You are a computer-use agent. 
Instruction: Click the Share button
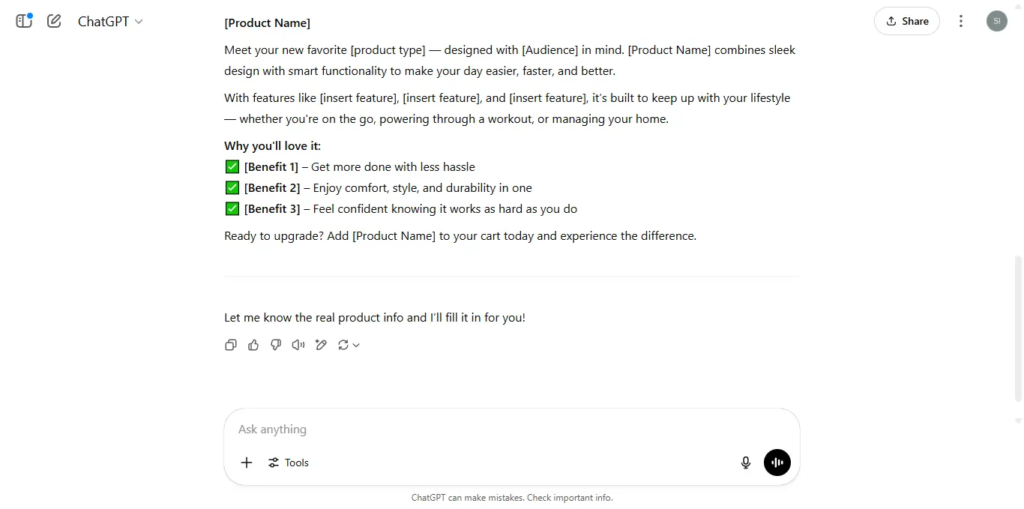coord(906,21)
